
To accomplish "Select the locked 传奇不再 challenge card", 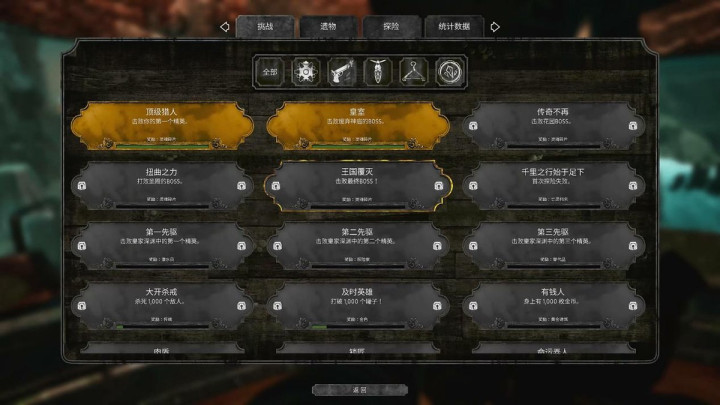I will pos(553,126).
